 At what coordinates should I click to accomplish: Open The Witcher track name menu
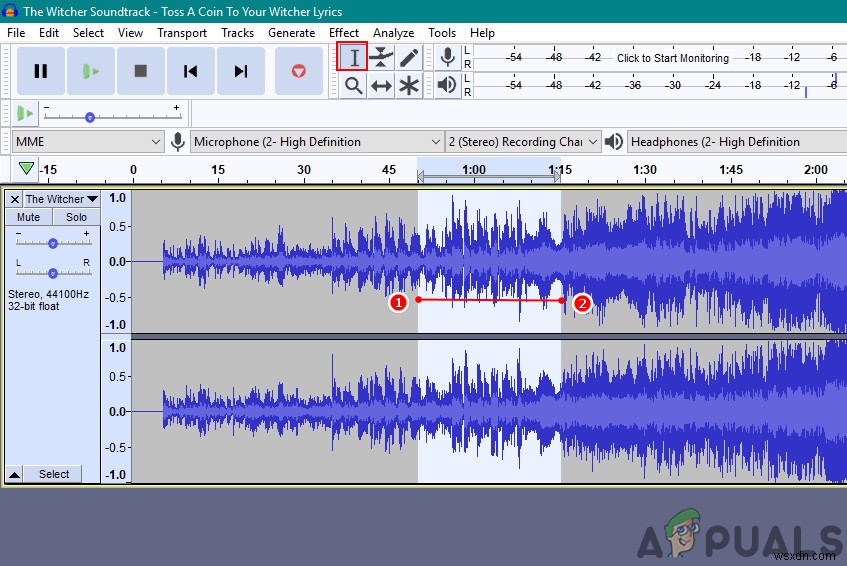pos(62,199)
